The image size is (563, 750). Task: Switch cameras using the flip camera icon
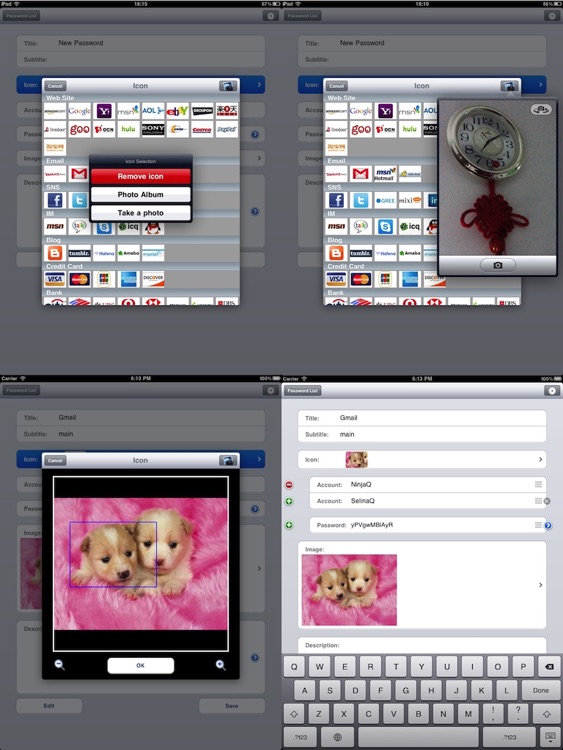(x=541, y=110)
